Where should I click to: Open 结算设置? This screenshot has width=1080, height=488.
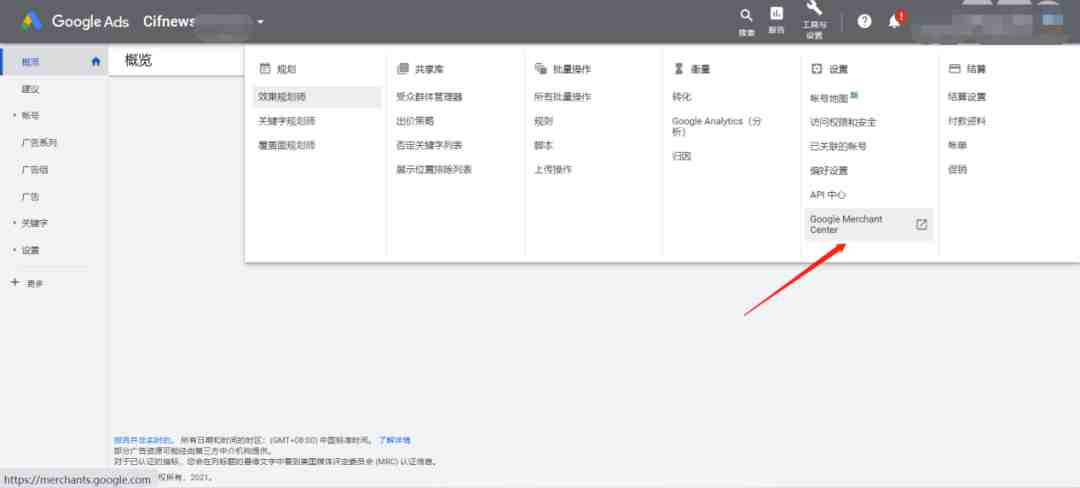pos(967,97)
